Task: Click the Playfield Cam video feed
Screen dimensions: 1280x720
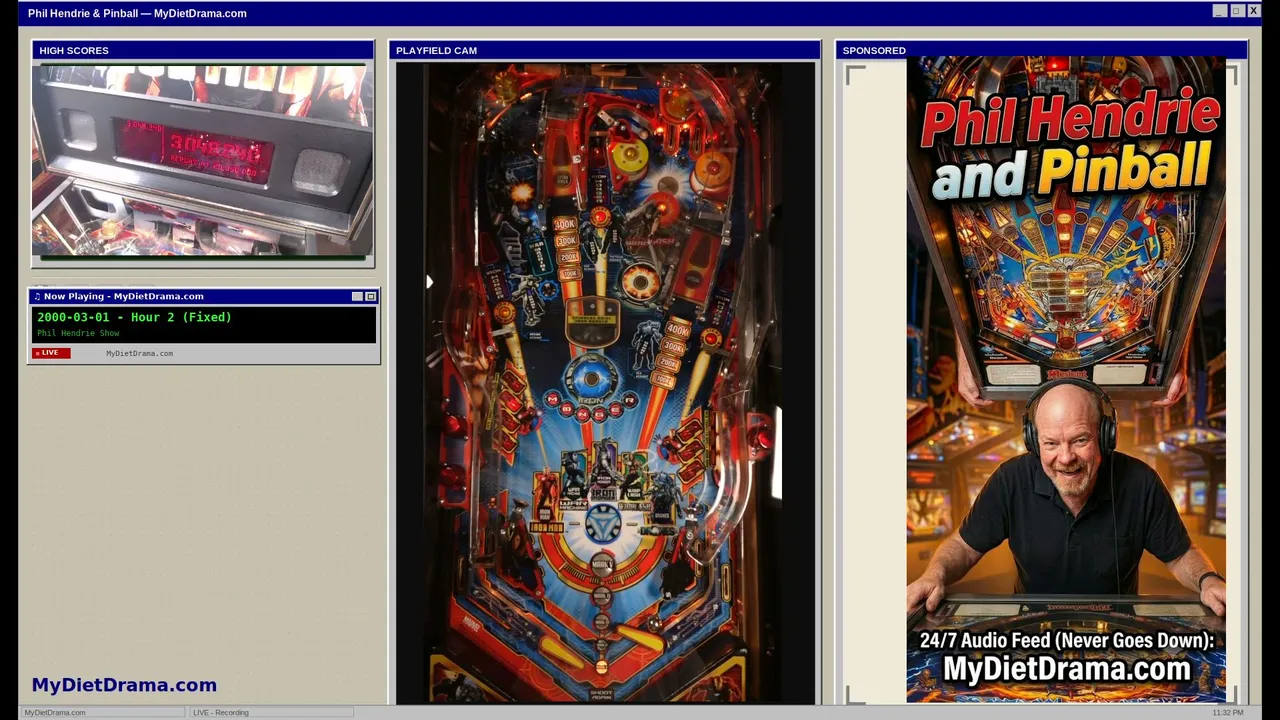Action: 605,383
